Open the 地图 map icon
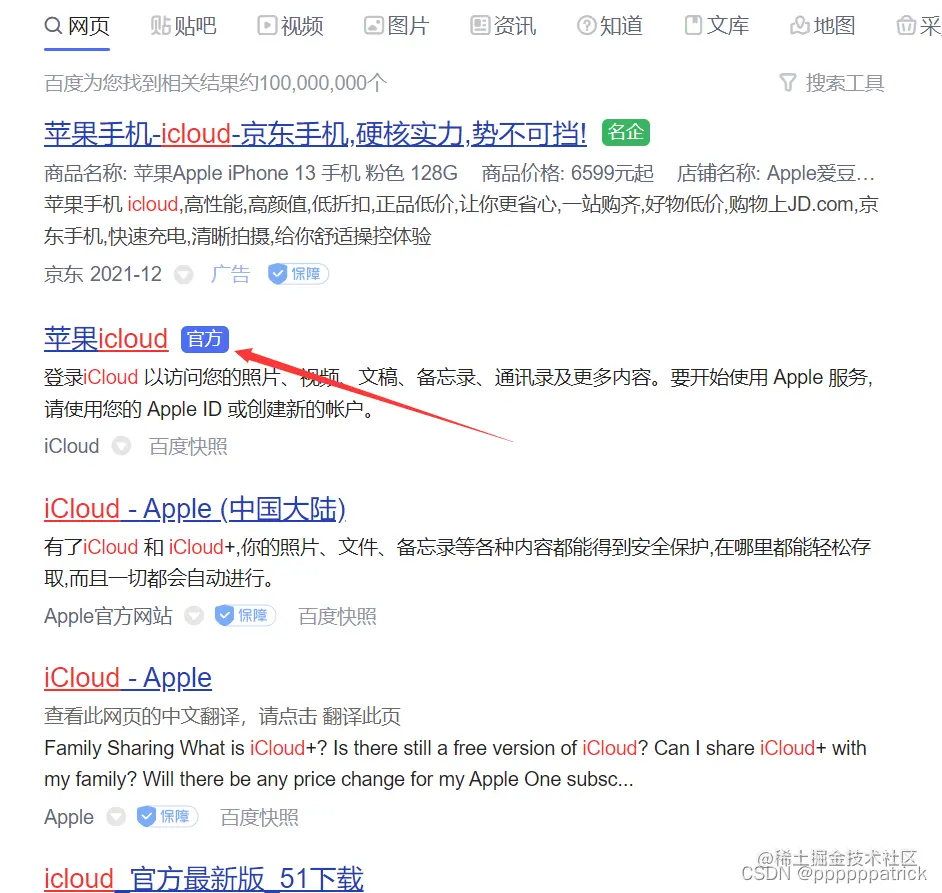 pos(800,26)
